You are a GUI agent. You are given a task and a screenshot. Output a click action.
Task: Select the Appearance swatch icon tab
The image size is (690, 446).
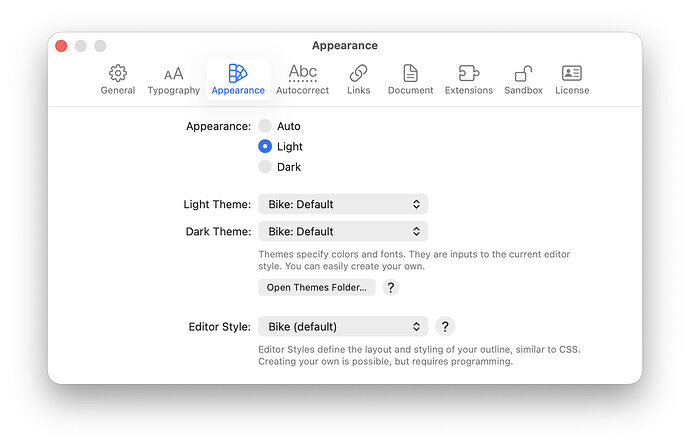pos(238,80)
